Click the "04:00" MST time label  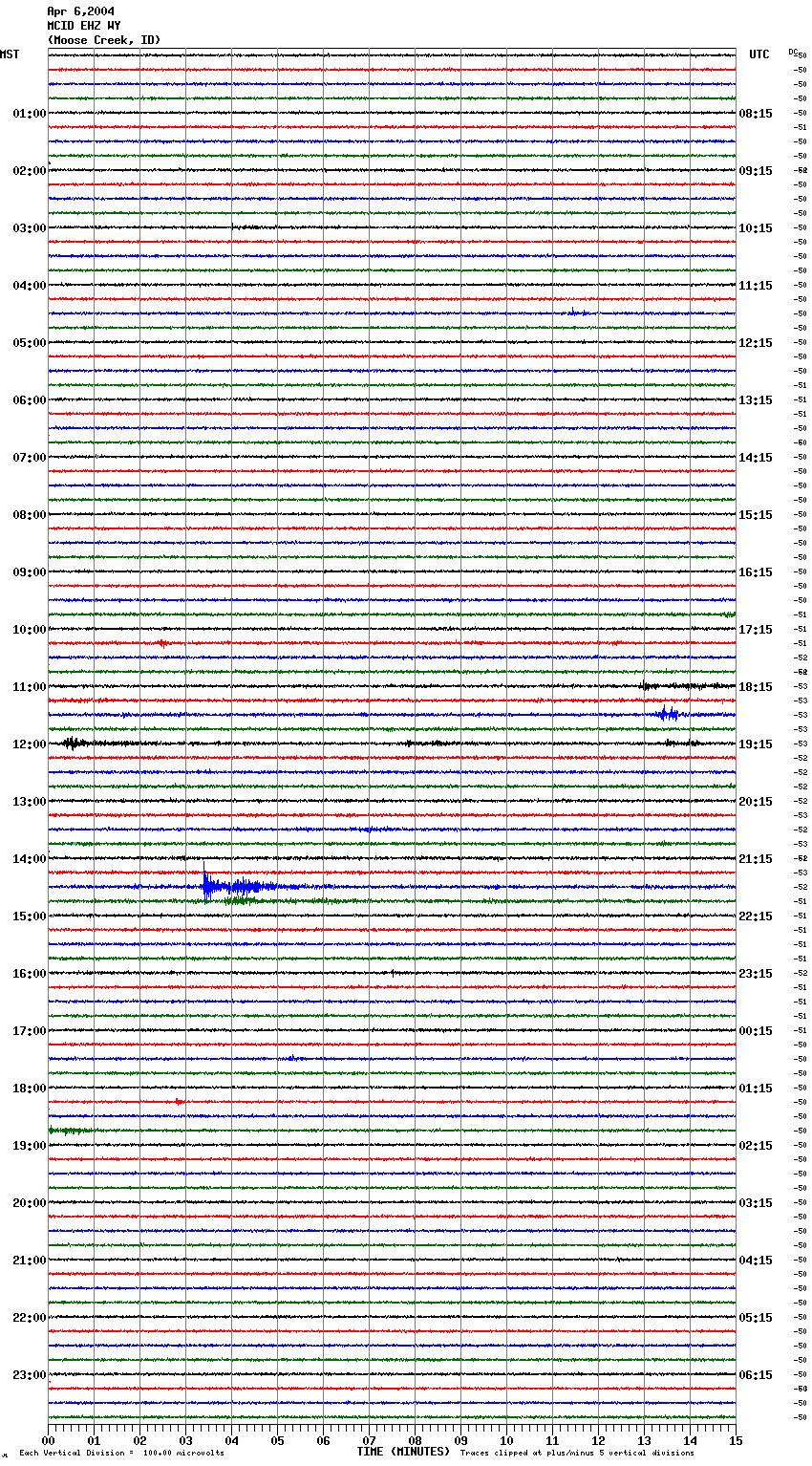pos(30,286)
